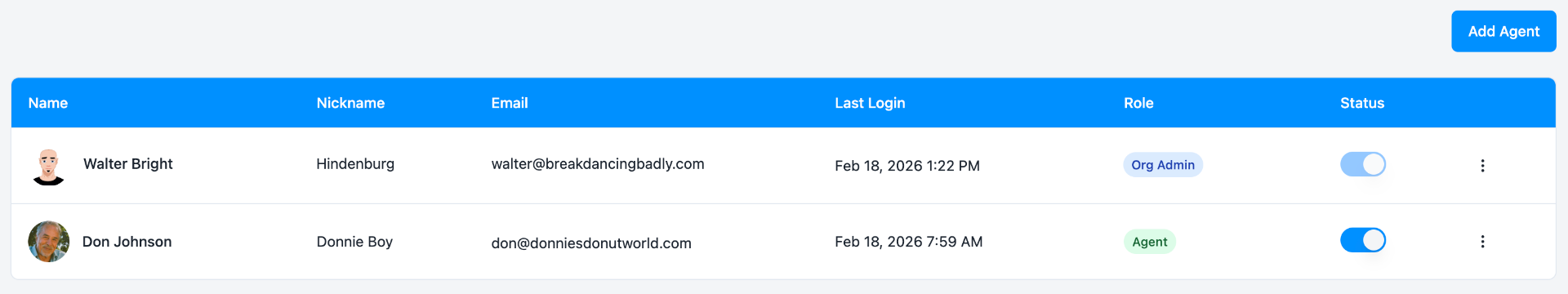This screenshot has width=1568, height=294.
Task: Click the Add Agent button
Action: pos(1503,31)
